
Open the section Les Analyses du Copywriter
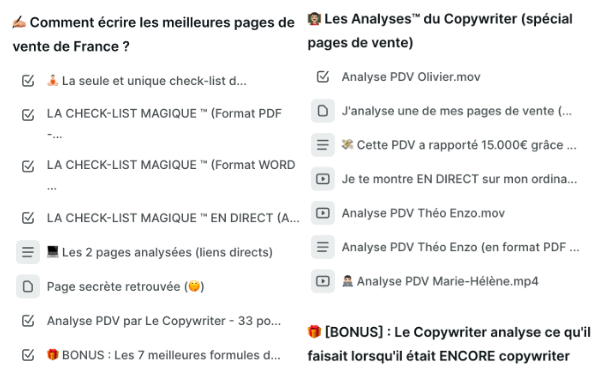tap(440, 30)
